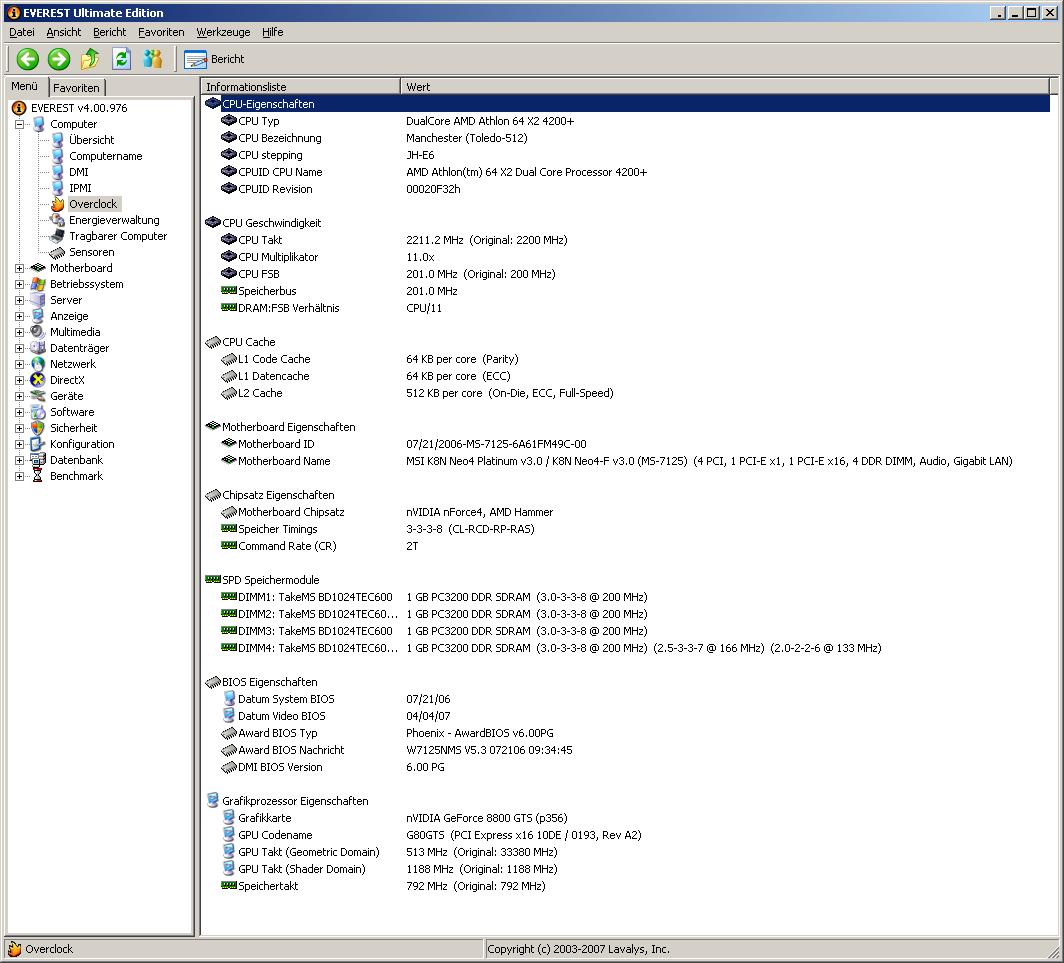Viewport: 1064px width, 963px height.
Task: Click the Sicherheit shield icon
Action: (x=39, y=428)
